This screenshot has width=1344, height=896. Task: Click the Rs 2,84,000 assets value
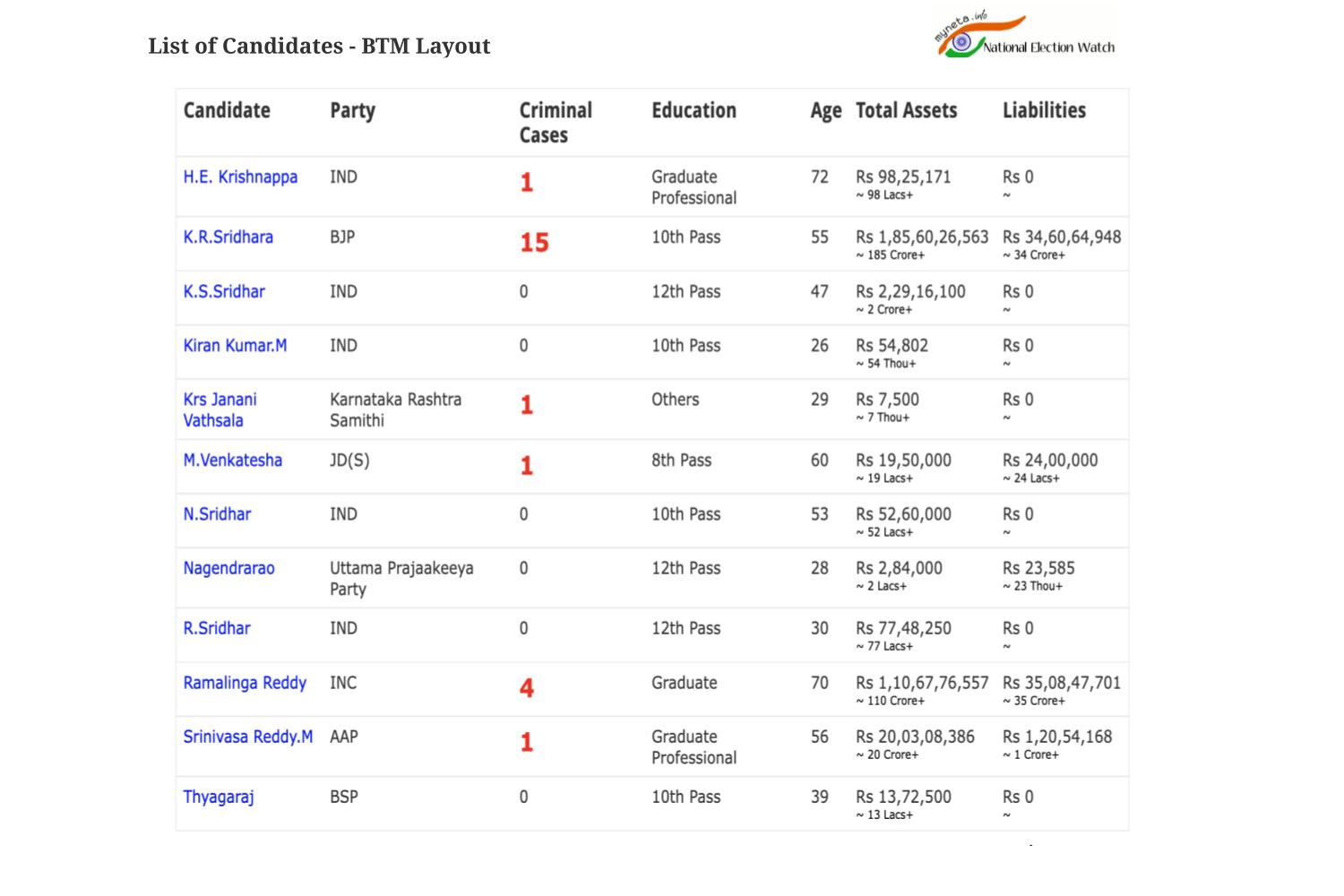[899, 568]
